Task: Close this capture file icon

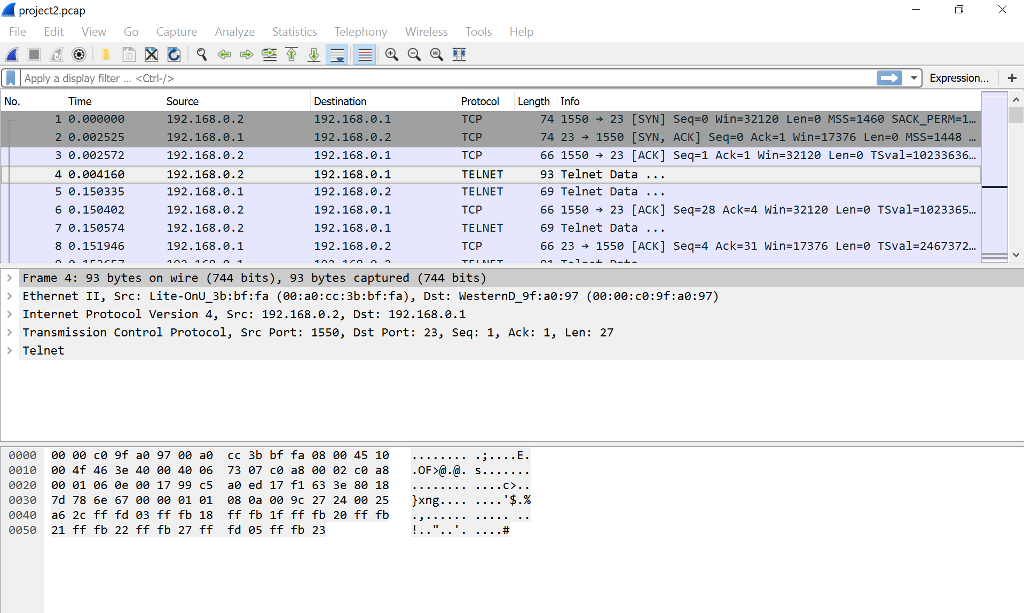Action: tap(151, 55)
